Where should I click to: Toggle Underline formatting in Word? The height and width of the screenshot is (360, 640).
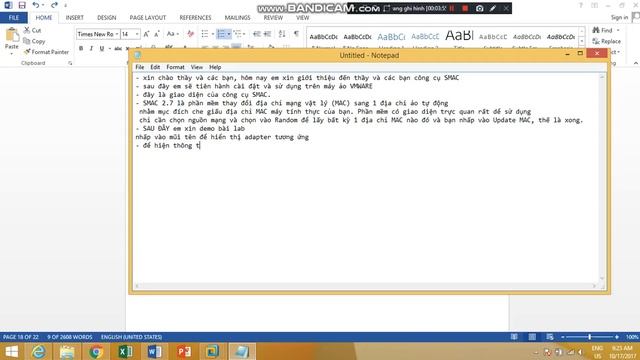(x=102, y=49)
